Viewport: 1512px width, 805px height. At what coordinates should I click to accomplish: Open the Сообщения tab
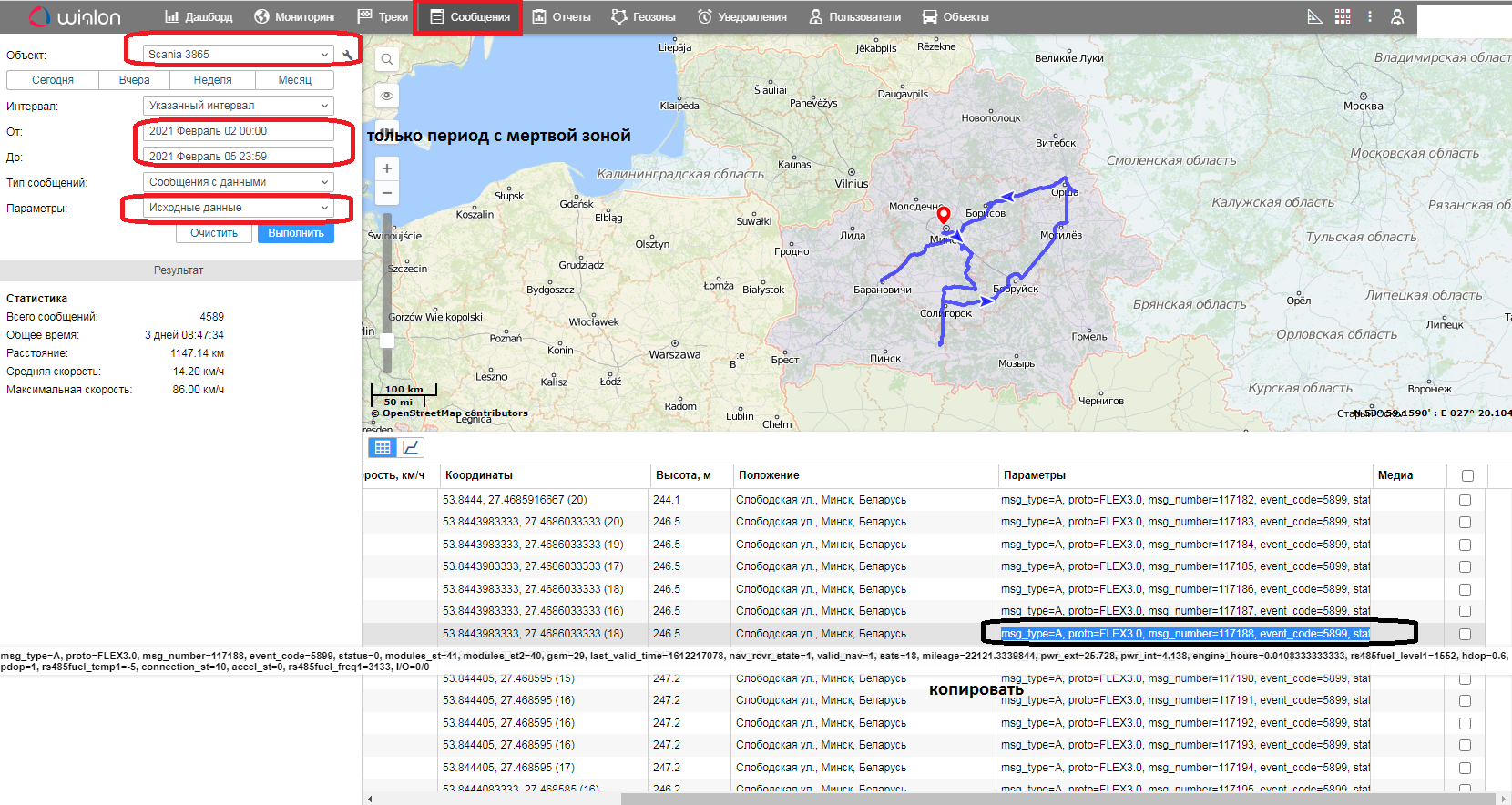[x=469, y=17]
